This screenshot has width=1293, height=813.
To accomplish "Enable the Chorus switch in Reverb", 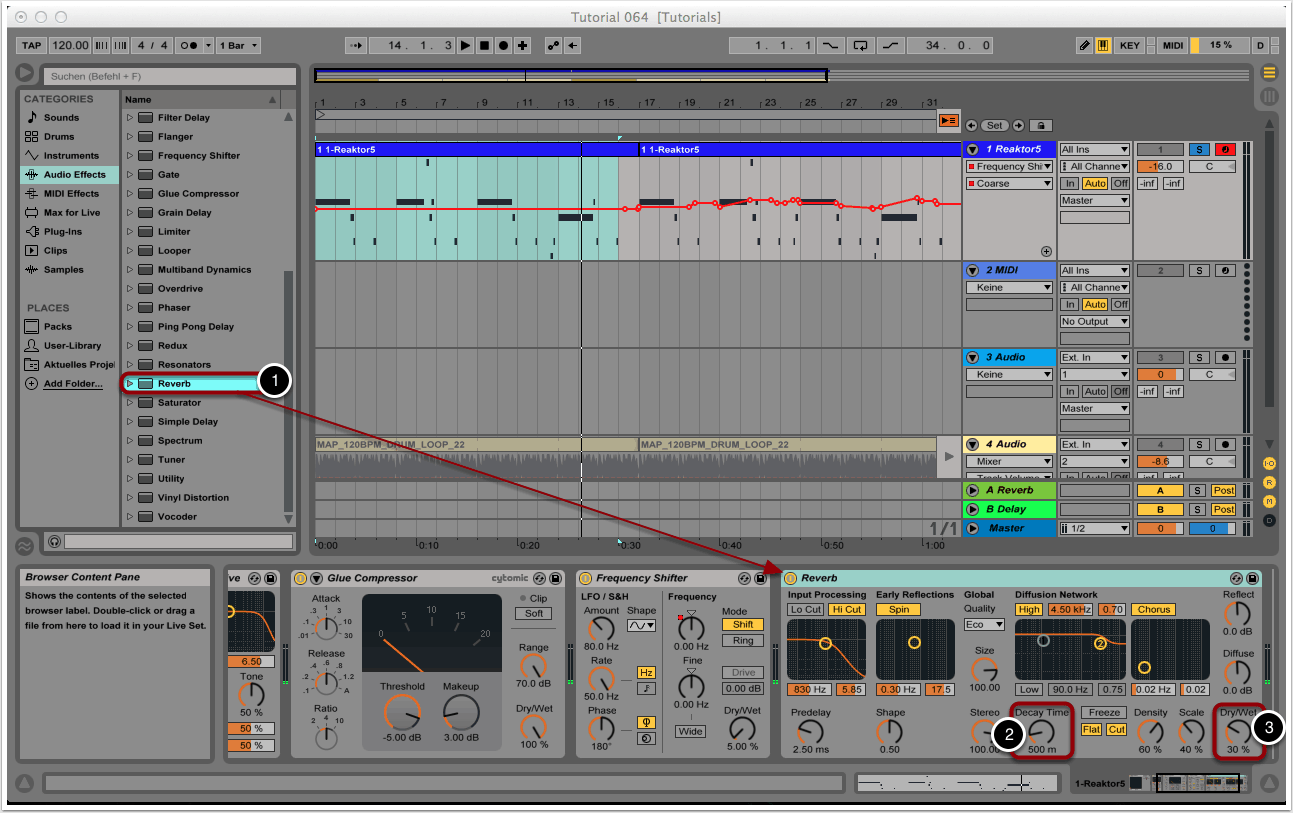I will 1153,609.
